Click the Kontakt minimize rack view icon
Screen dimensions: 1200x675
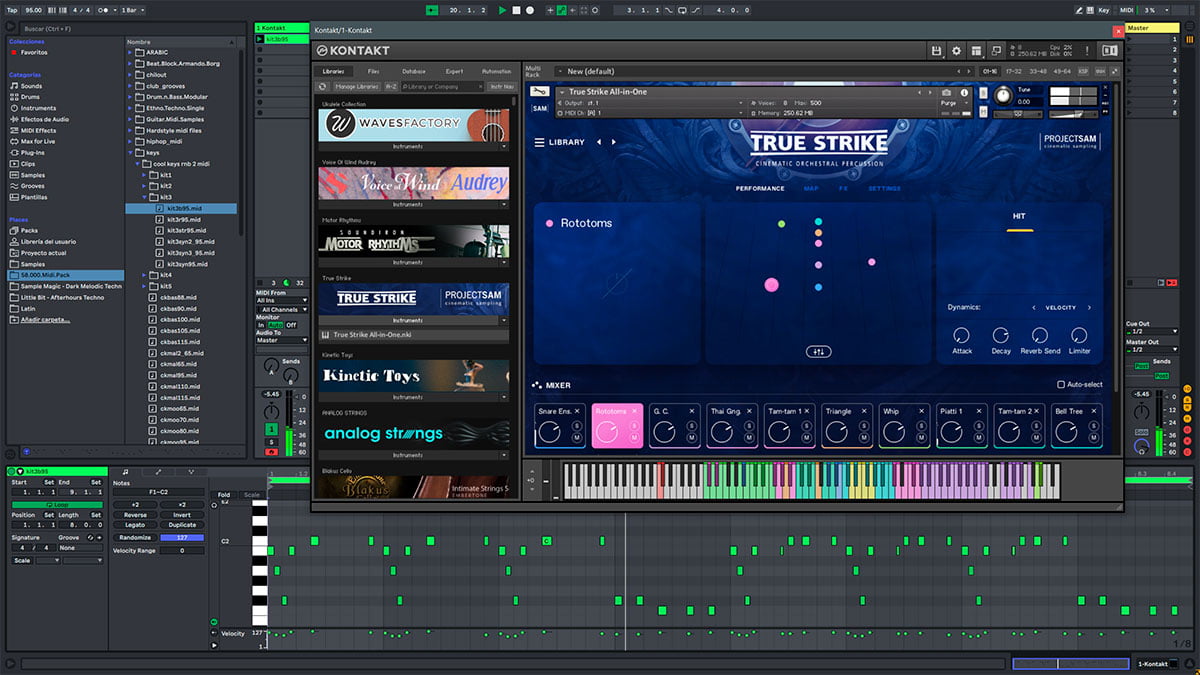pyautogui.click(x=997, y=50)
